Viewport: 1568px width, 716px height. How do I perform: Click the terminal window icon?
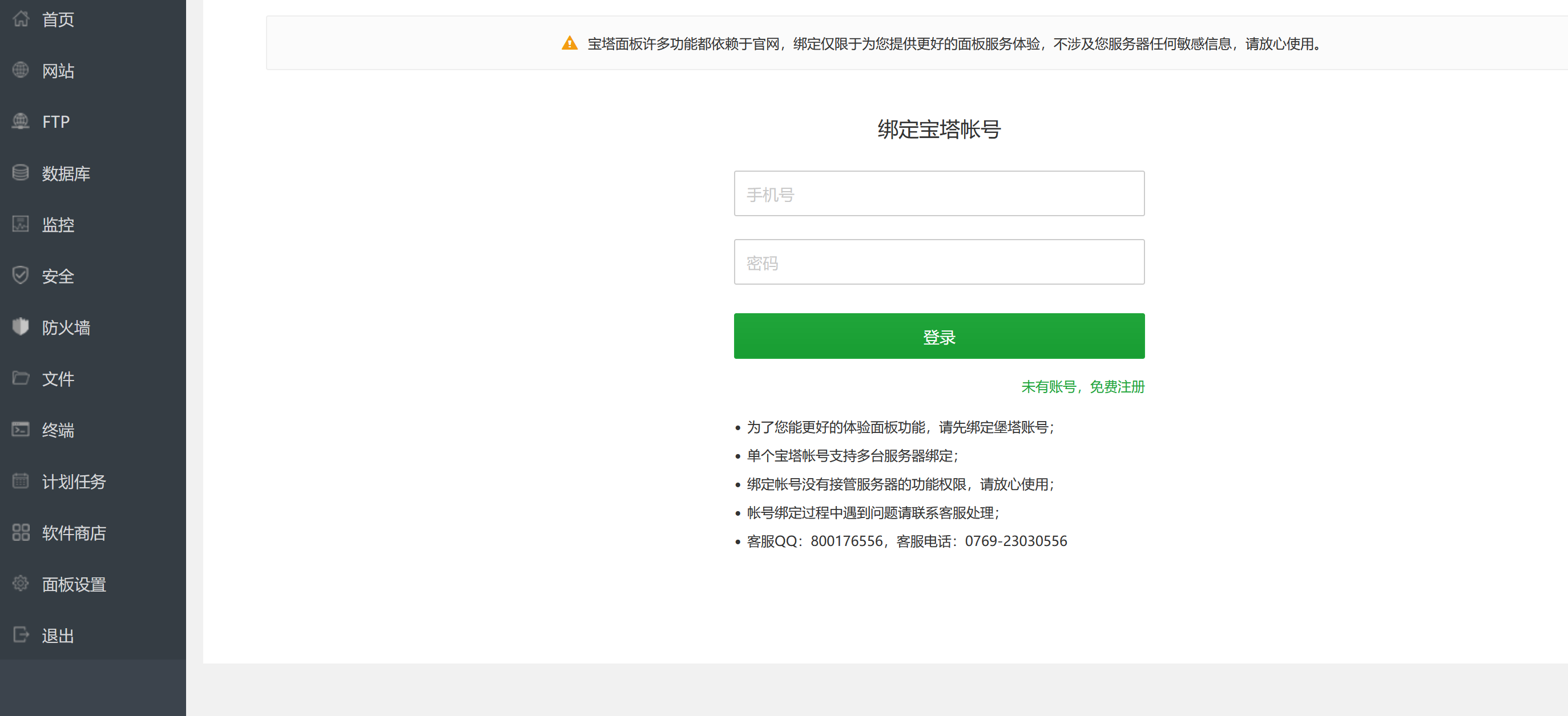click(21, 430)
